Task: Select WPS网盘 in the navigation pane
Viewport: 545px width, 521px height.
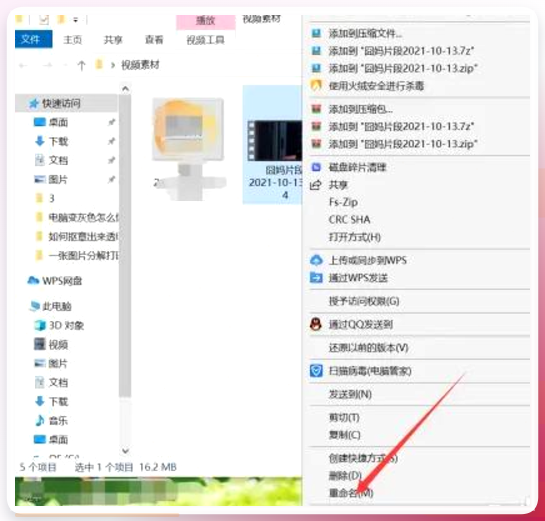Action: click(x=62, y=281)
